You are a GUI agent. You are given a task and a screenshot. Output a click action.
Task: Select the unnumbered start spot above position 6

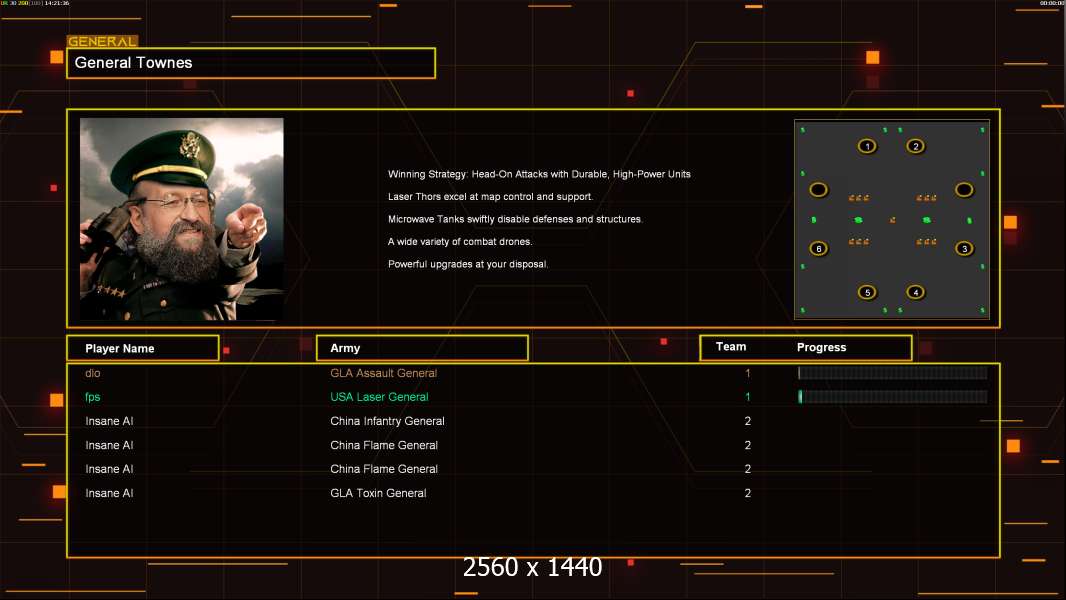click(x=819, y=190)
